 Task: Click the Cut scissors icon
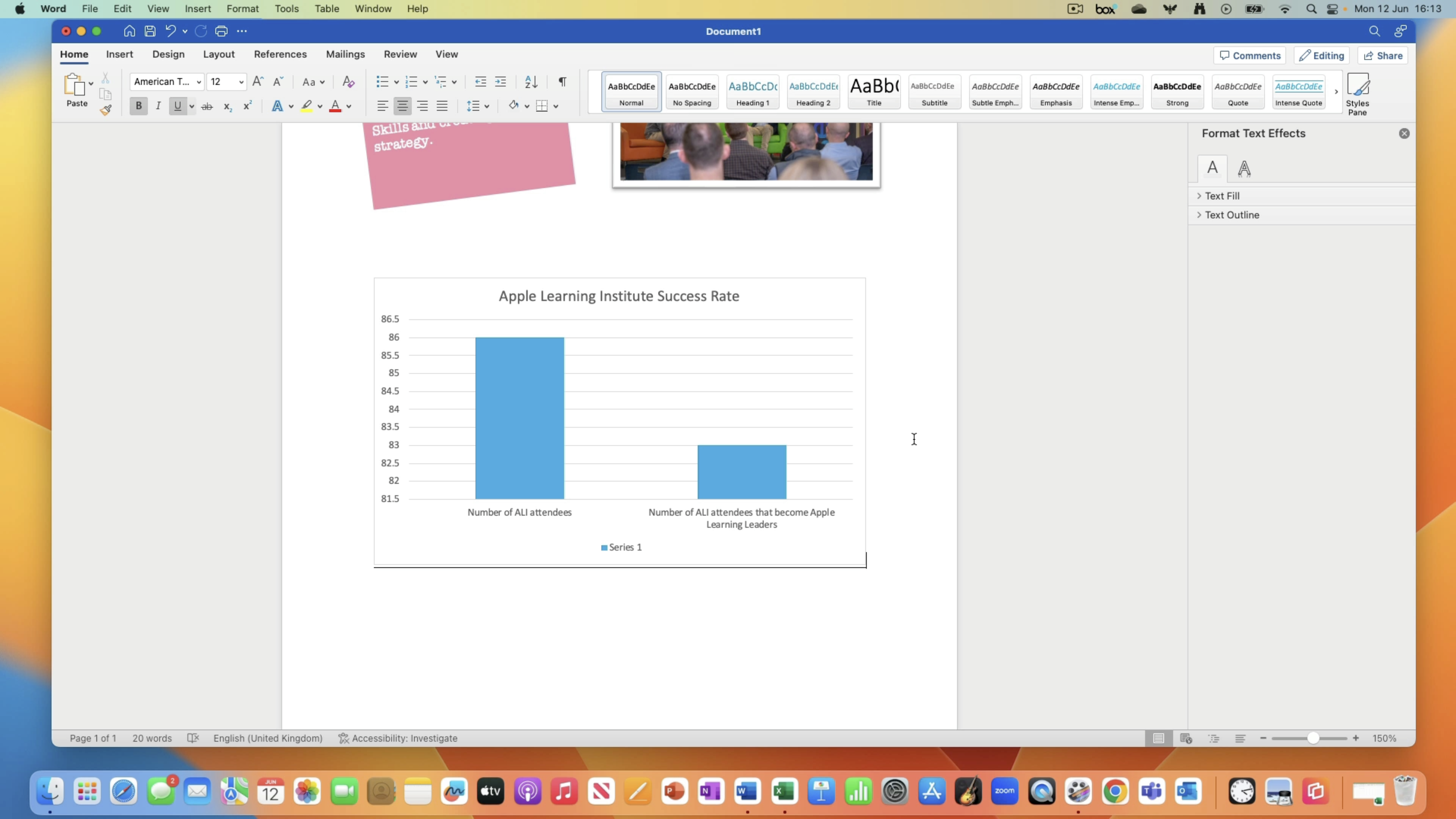tap(105, 78)
